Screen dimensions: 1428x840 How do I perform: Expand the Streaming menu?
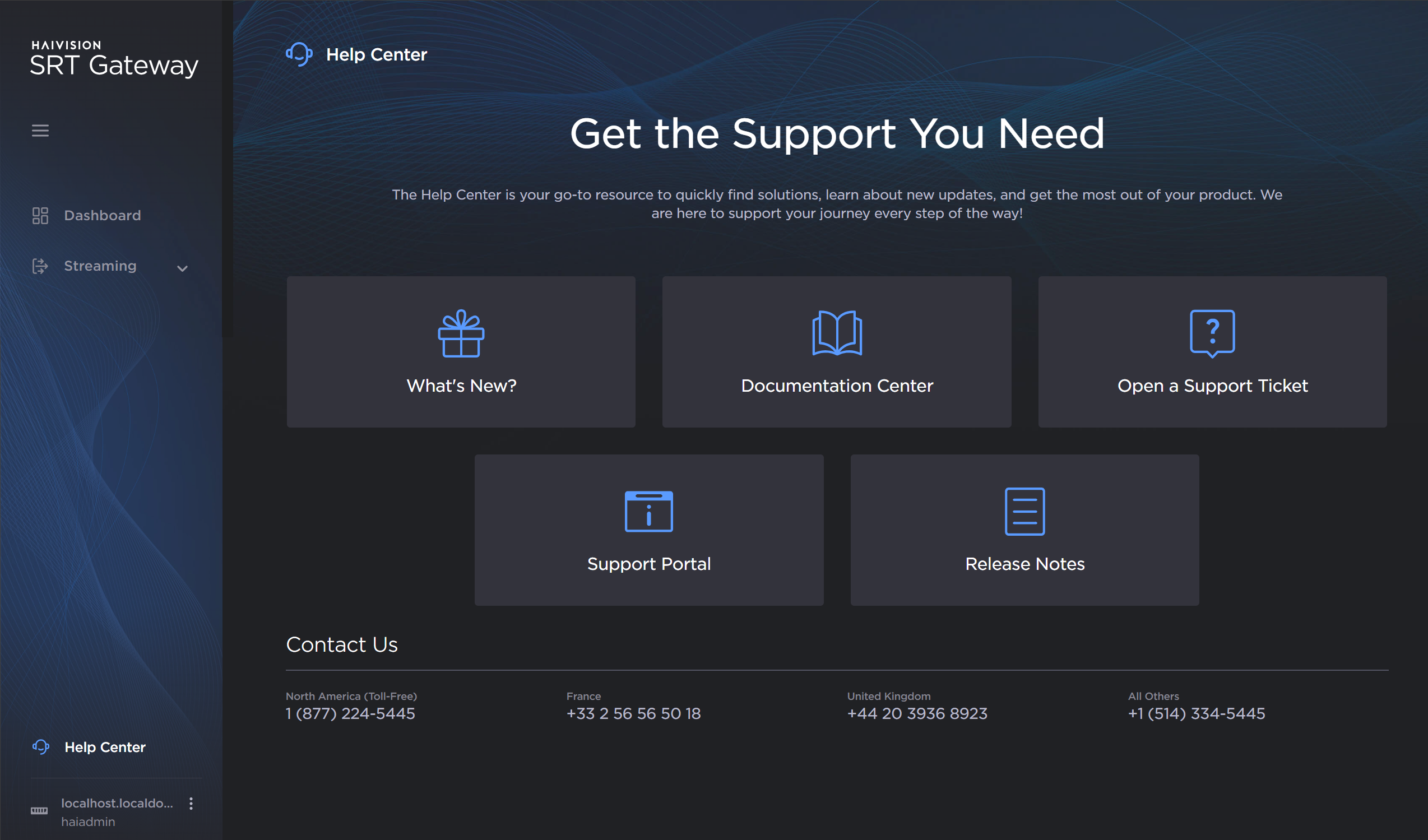point(182,267)
